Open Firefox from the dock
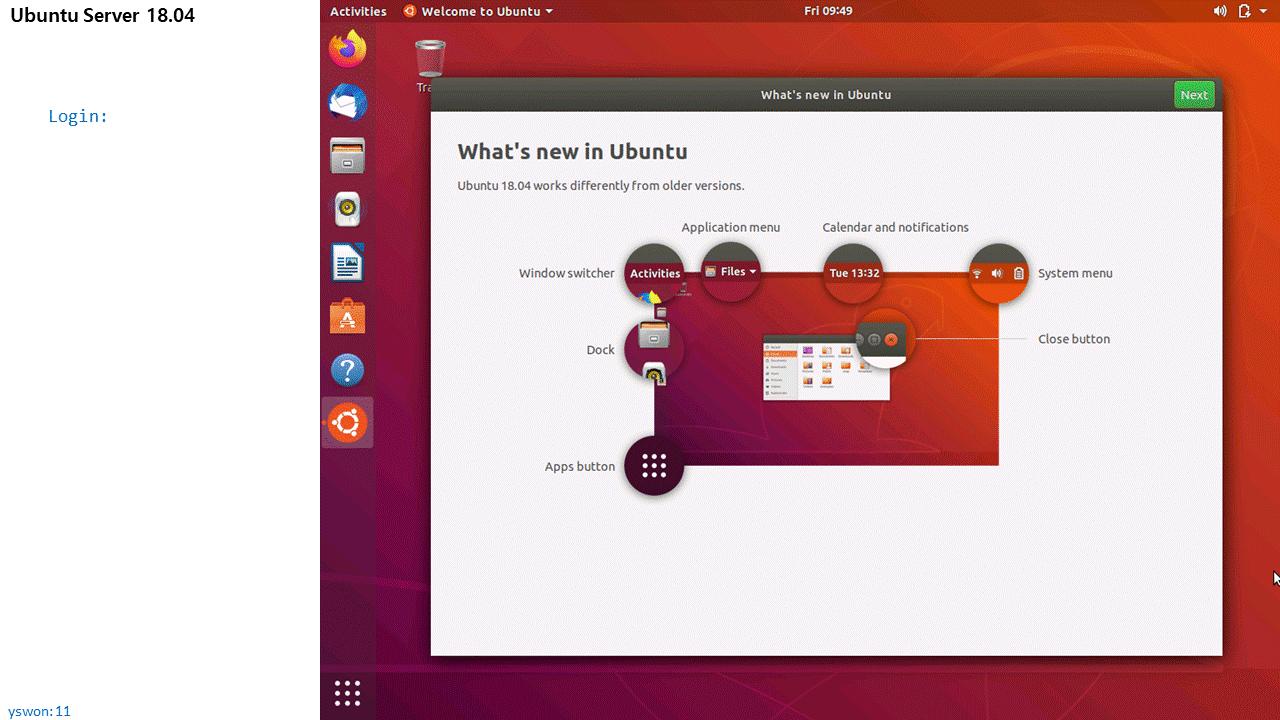 tap(348, 49)
